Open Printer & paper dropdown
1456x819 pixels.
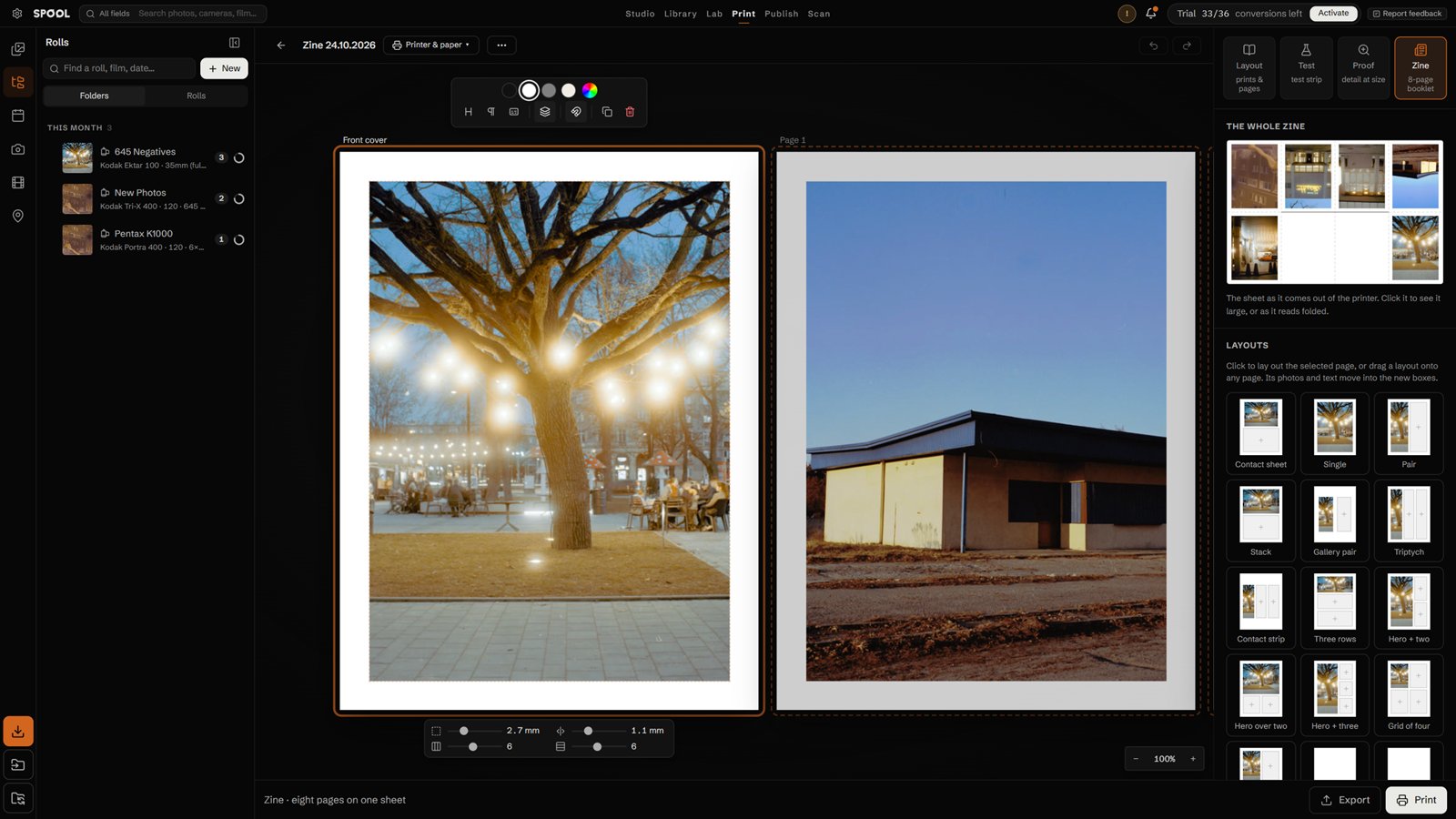coord(431,45)
